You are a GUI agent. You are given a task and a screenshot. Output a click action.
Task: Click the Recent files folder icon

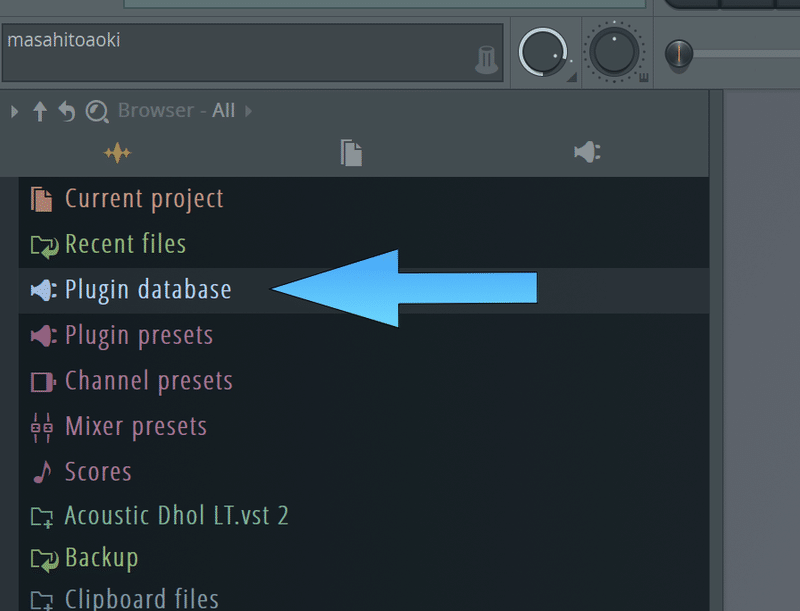pos(44,246)
